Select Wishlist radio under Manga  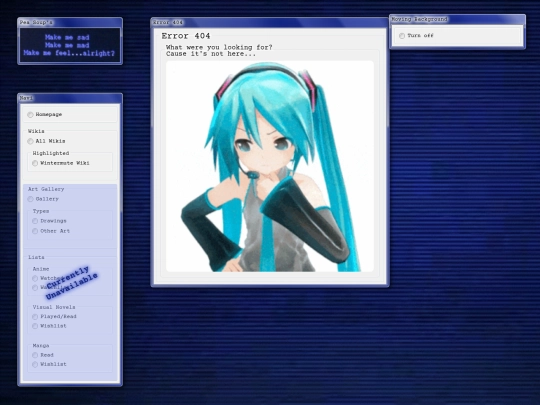pyautogui.click(x=35, y=364)
